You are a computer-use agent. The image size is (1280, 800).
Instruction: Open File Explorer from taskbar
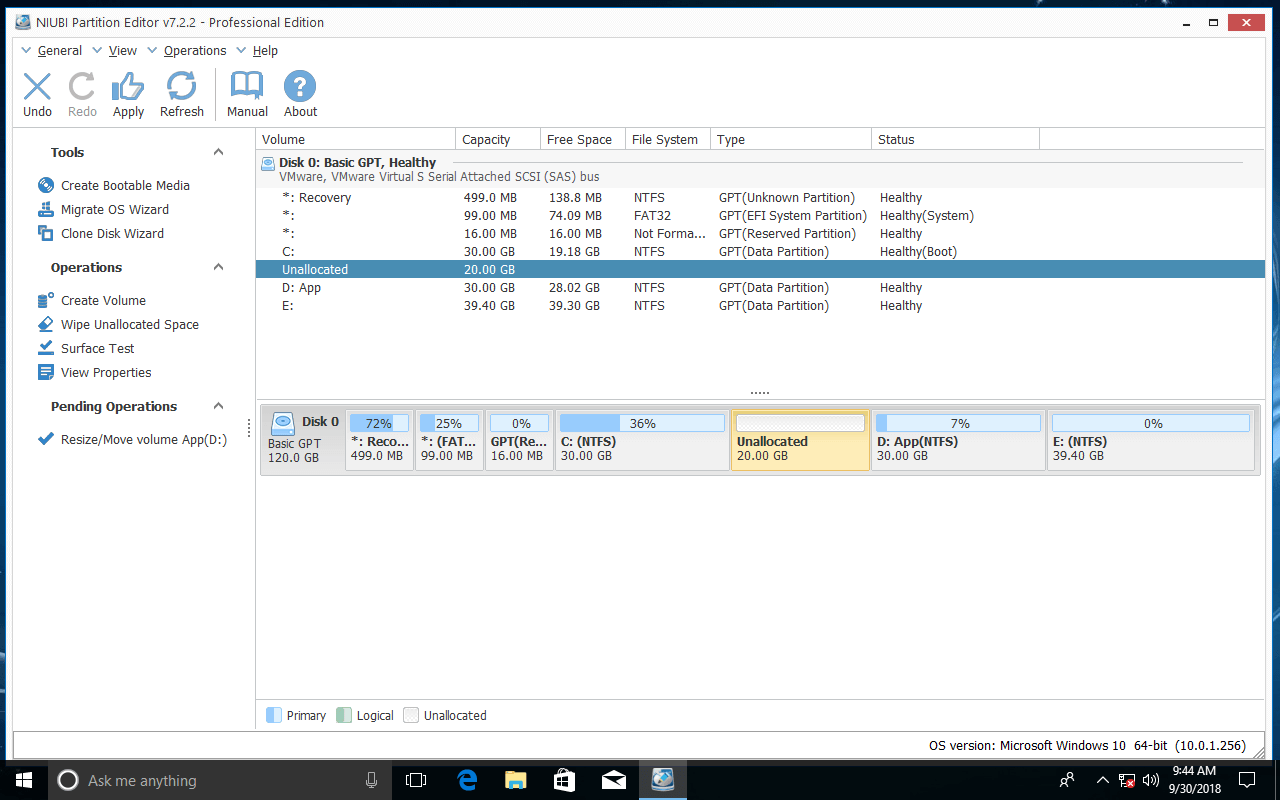(515, 780)
